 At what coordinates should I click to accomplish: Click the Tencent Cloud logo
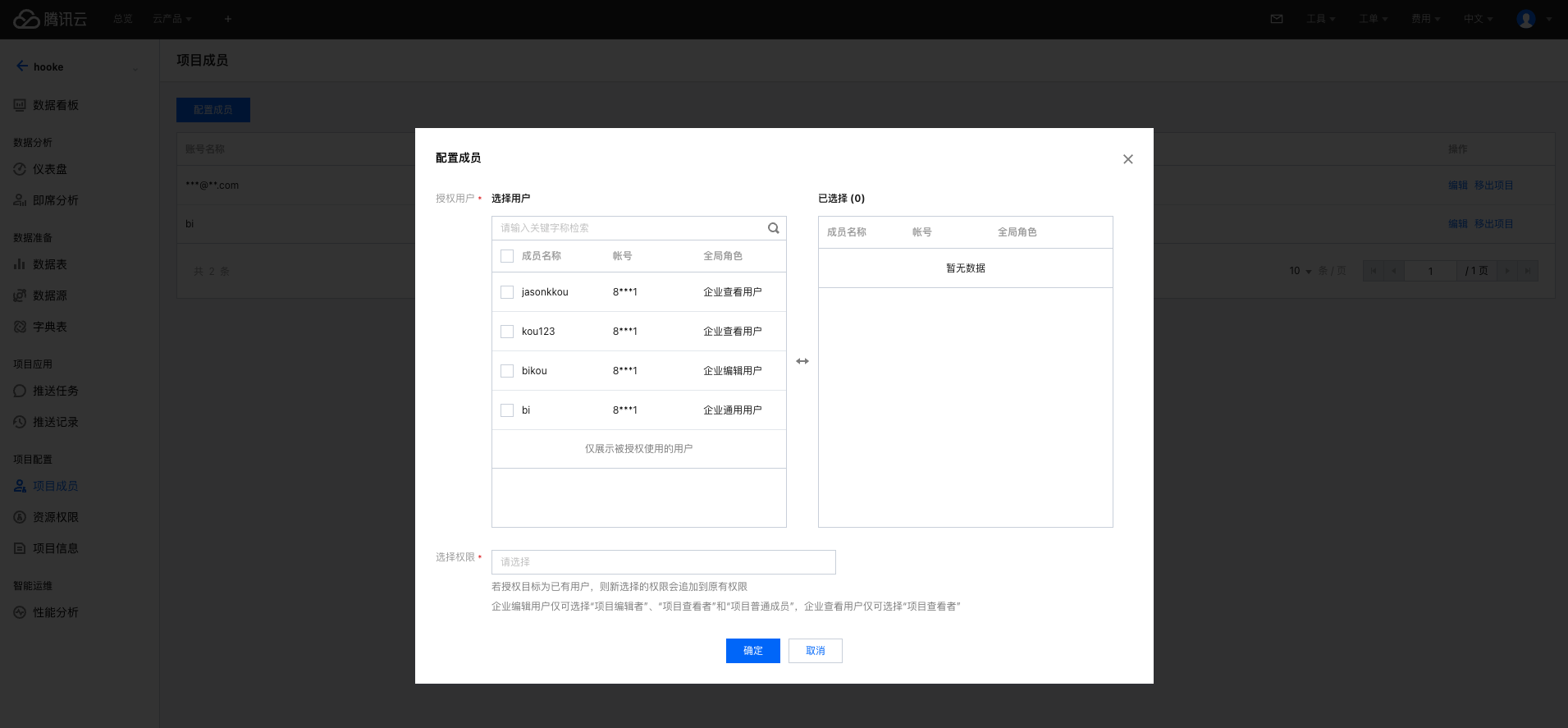point(50,19)
